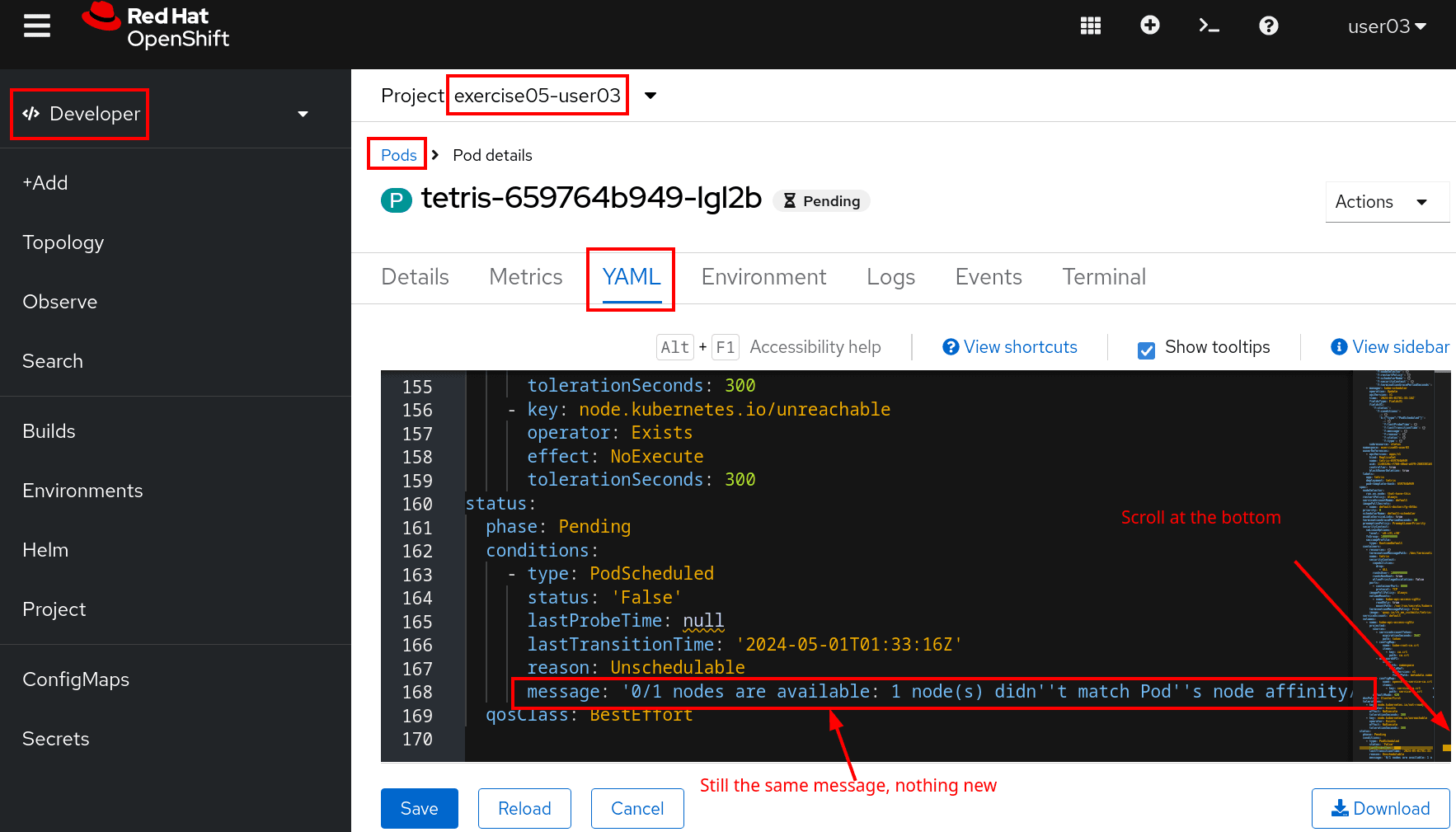Click the 'effect: NoExecute' line
1456x832 pixels.
[615, 457]
